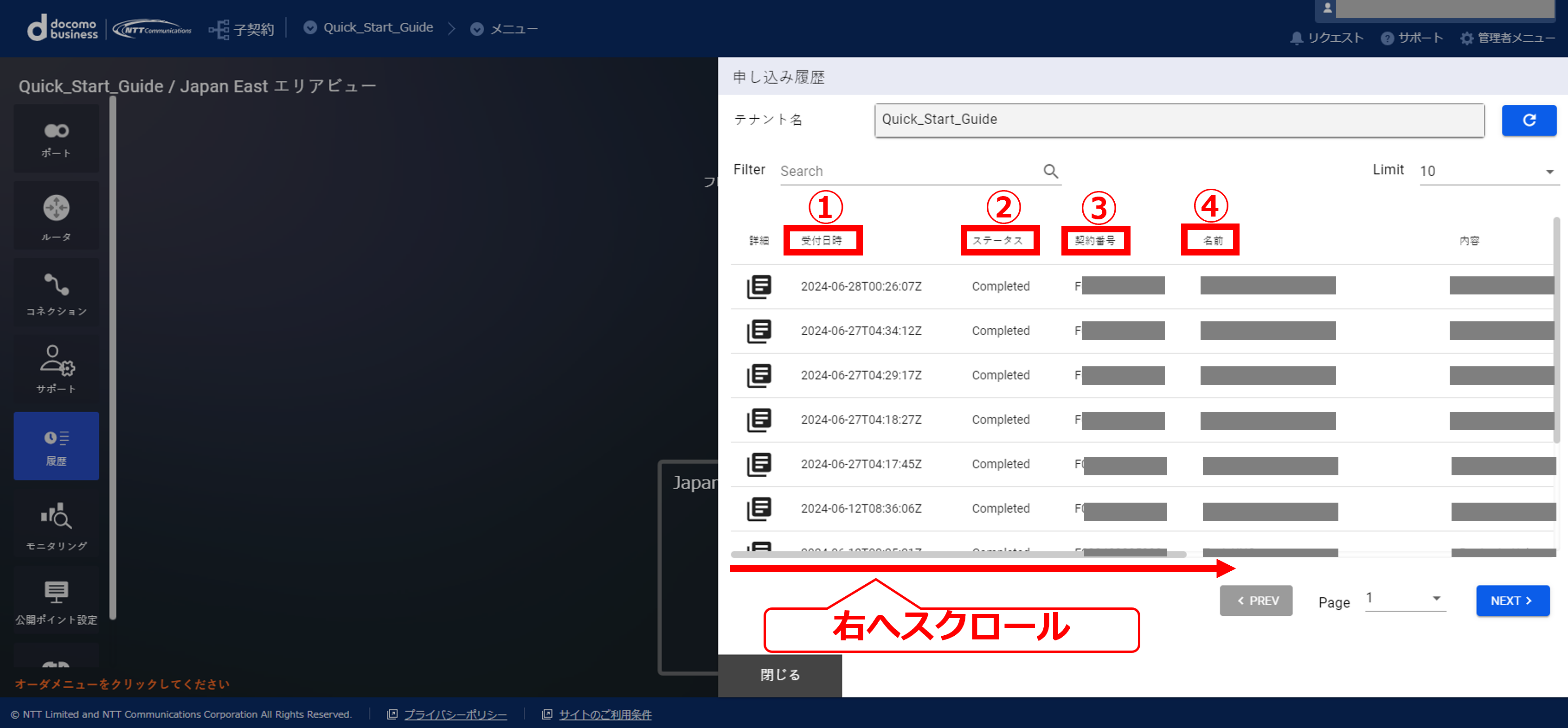Open details for 2024-06-27T04:18:27Z entry
Screen dimensions: 1568x728
point(758,420)
